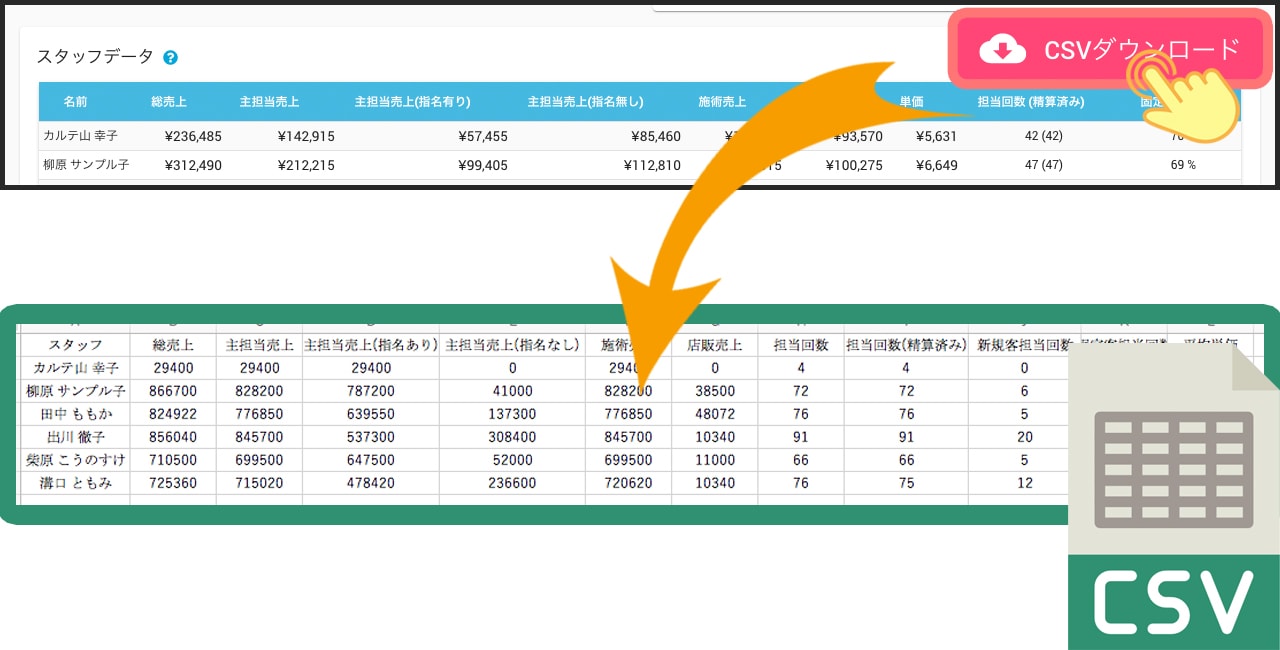
Task: Click 出川 徹子 spreadsheet cell
Action: (76, 437)
